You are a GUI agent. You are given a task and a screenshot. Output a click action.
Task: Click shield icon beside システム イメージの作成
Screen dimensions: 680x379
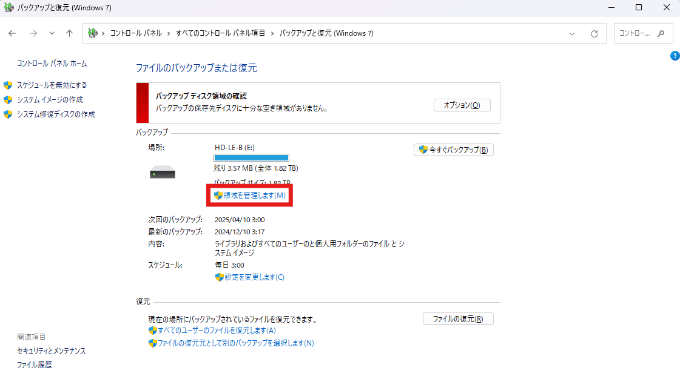point(8,100)
